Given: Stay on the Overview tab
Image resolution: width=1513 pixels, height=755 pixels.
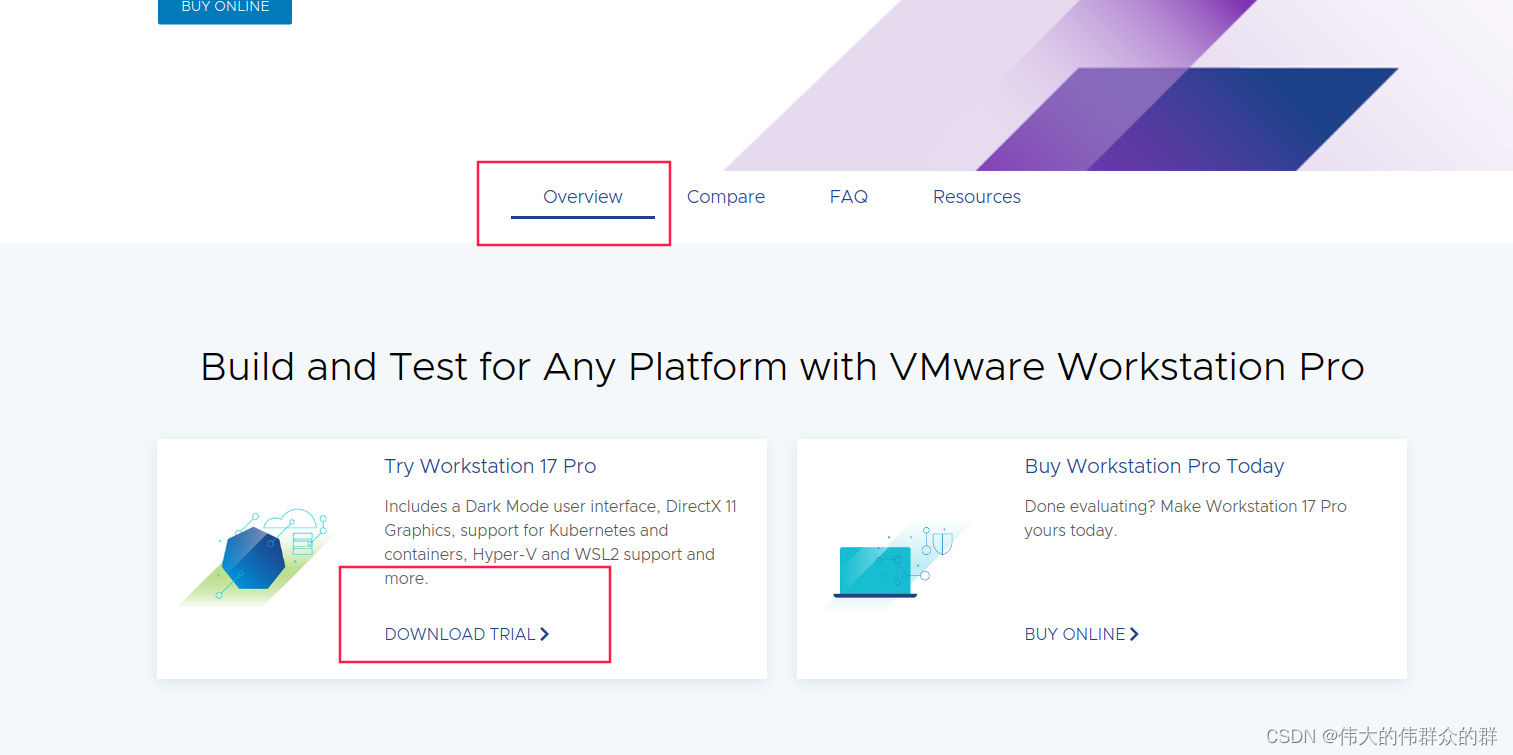Looking at the screenshot, I should pyautogui.click(x=583, y=196).
